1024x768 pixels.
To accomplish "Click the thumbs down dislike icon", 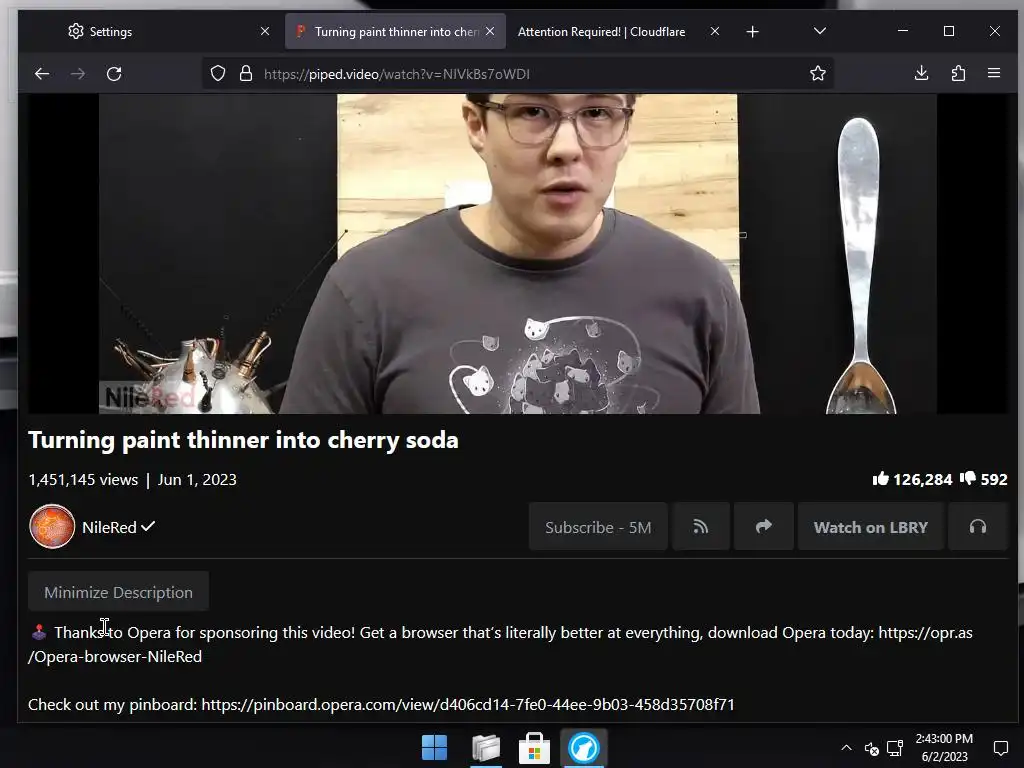I will 968,479.
